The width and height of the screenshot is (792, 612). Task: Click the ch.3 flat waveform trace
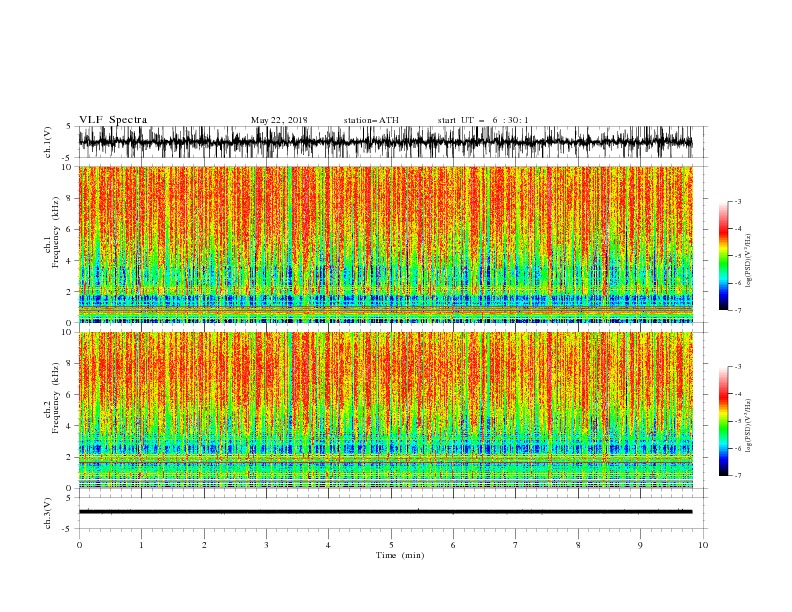coord(386,512)
